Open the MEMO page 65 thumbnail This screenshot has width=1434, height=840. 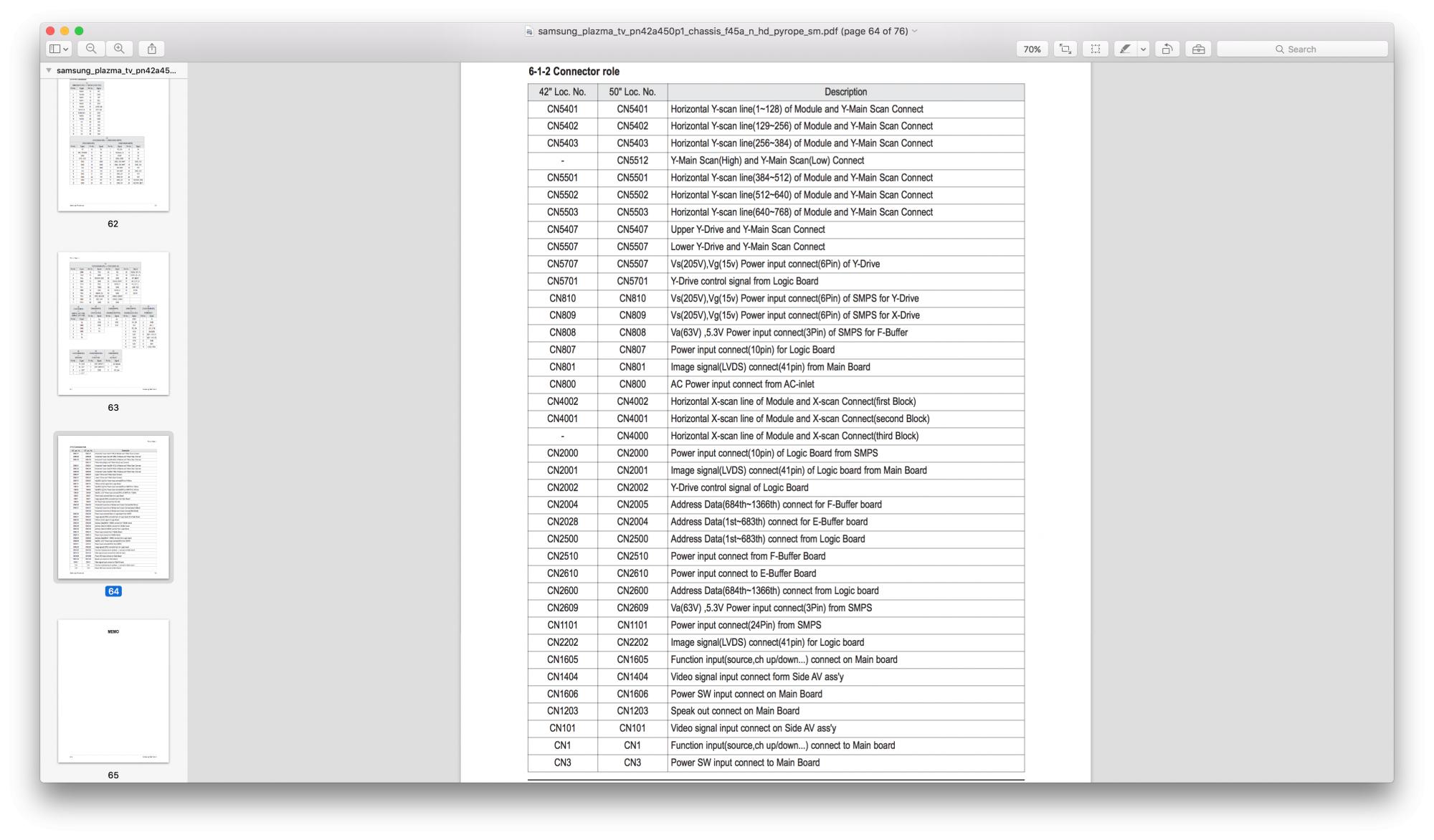tap(113, 690)
